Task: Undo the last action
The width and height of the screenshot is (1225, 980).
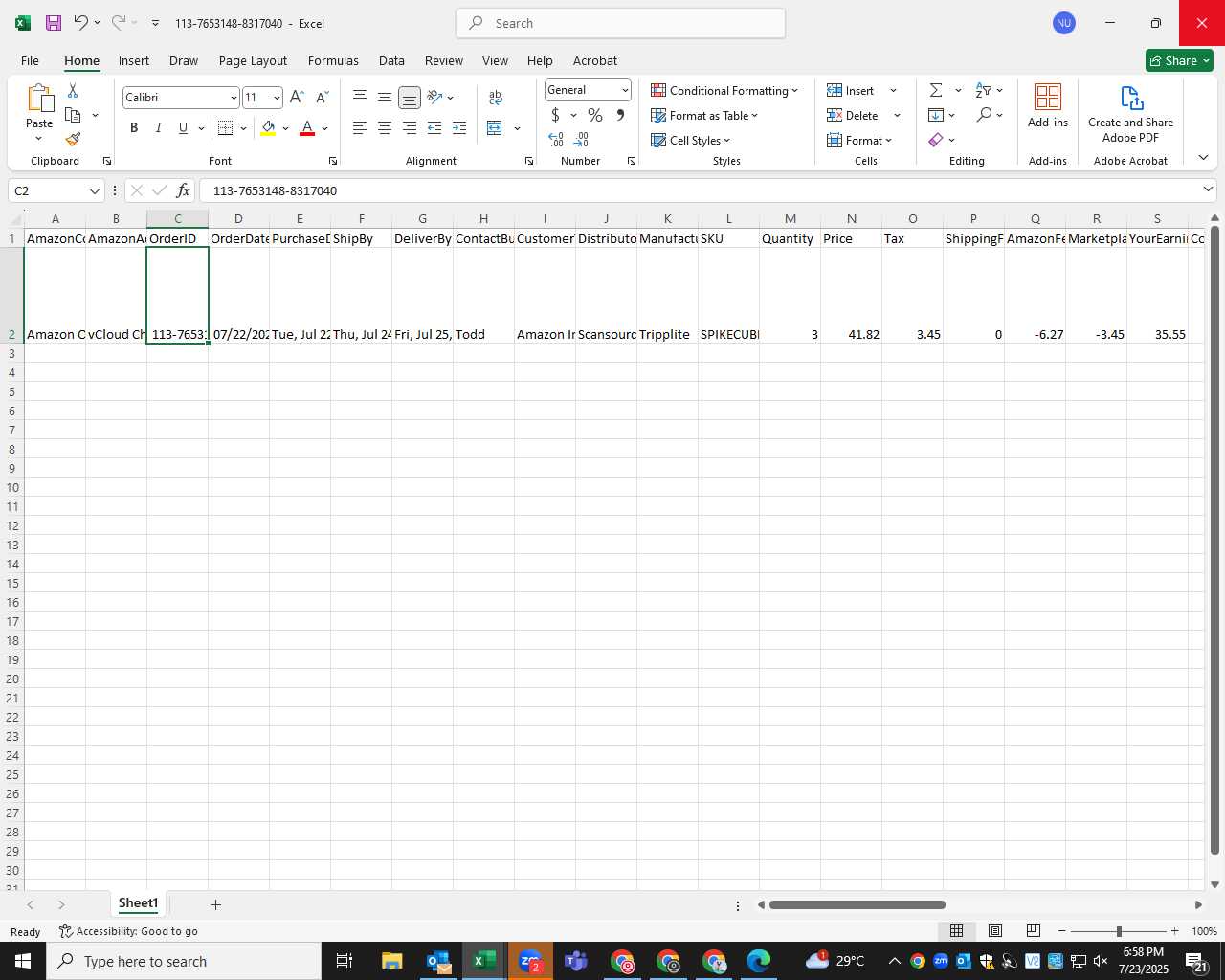Action: [81, 23]
